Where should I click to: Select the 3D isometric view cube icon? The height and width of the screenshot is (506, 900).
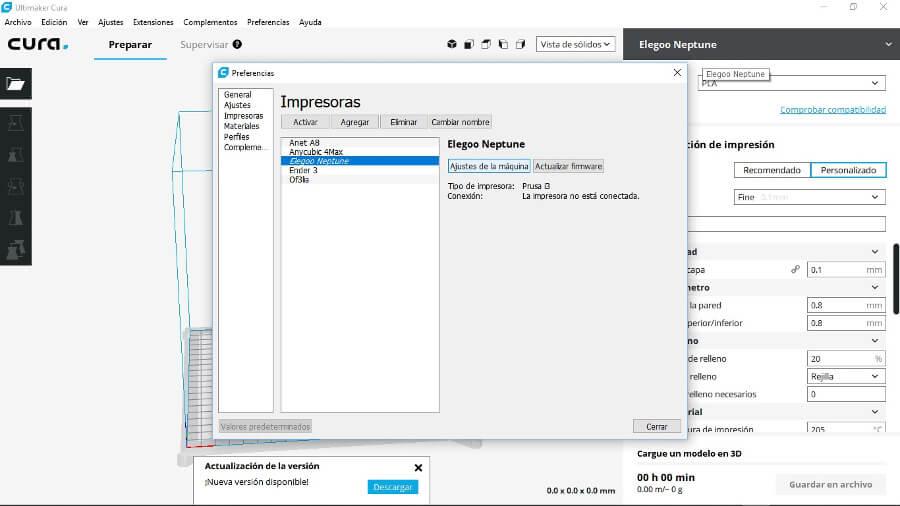pos(452,44)
